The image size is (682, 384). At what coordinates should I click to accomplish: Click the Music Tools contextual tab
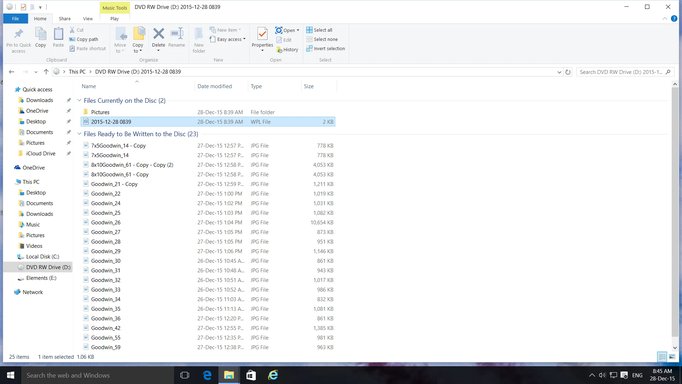(115, 8)
